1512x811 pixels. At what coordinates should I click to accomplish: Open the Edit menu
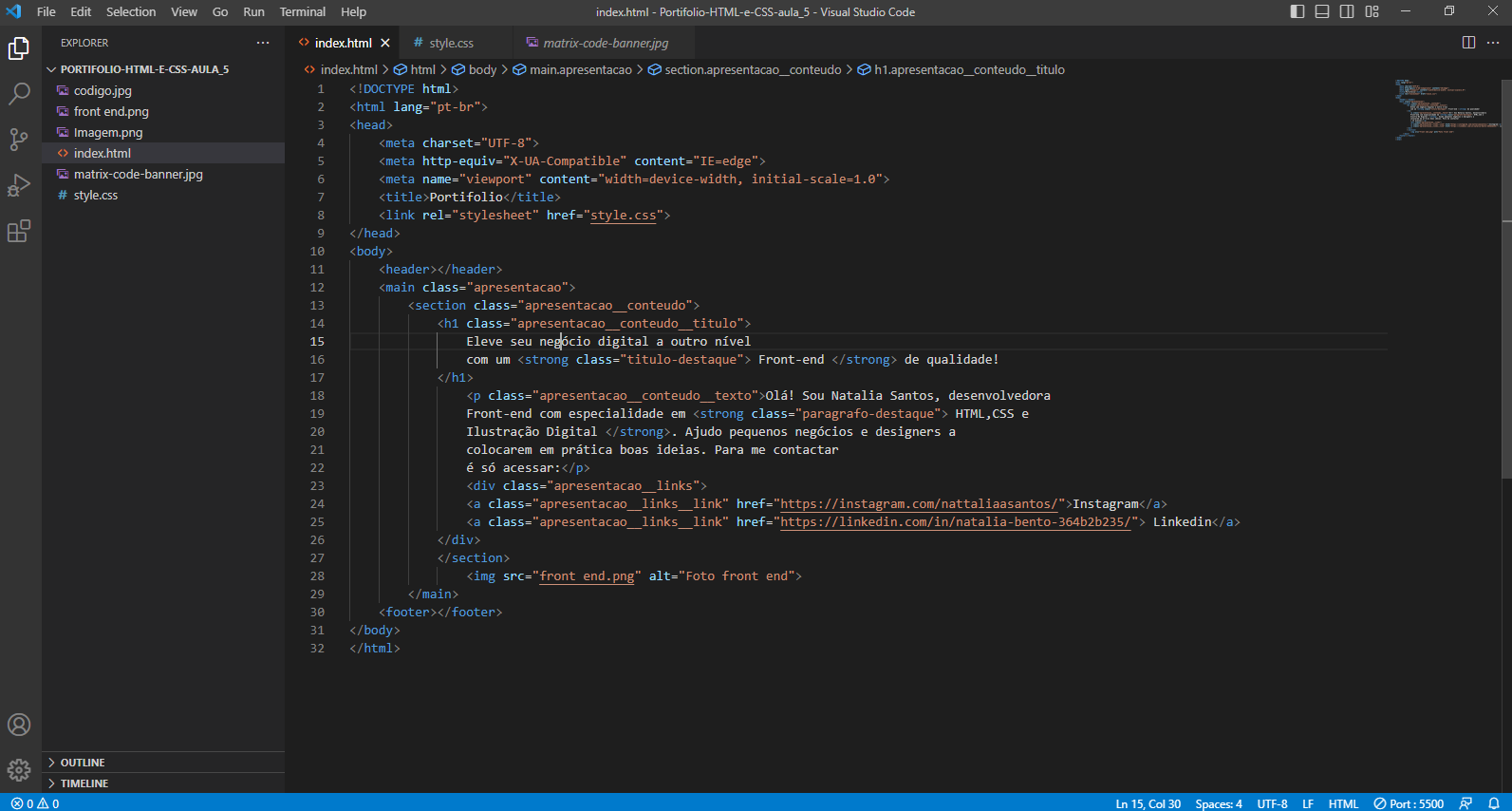[x=81, y=11]
